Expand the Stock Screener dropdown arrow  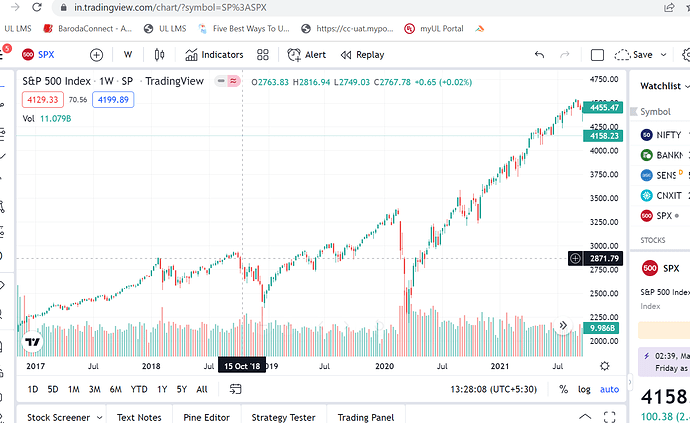99,417
